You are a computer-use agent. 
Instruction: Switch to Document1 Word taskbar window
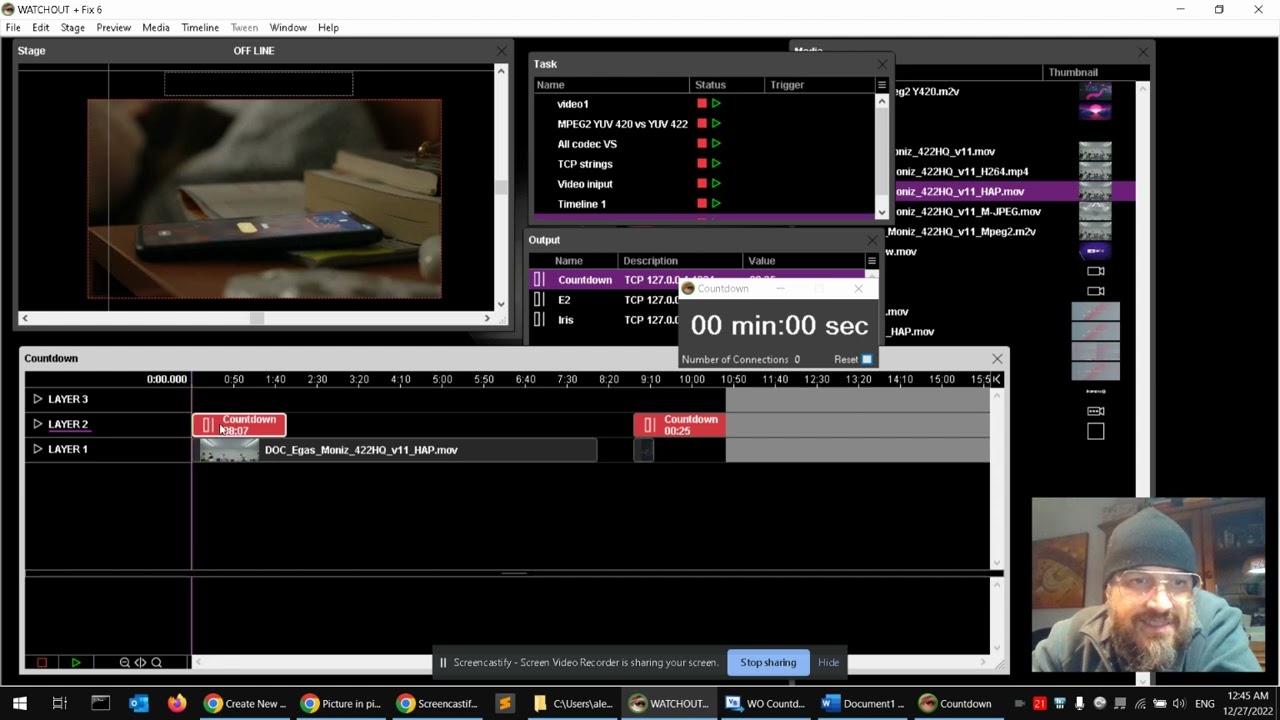point(862,703)
